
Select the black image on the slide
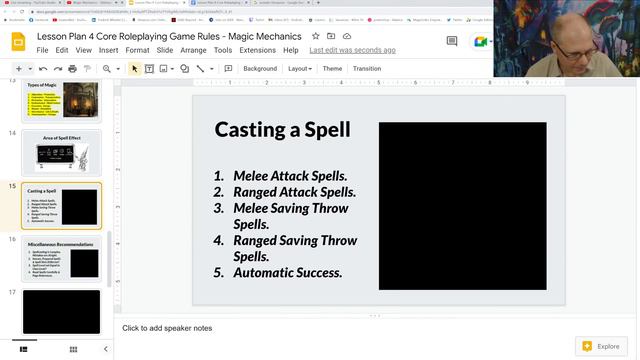pos(462,206)
